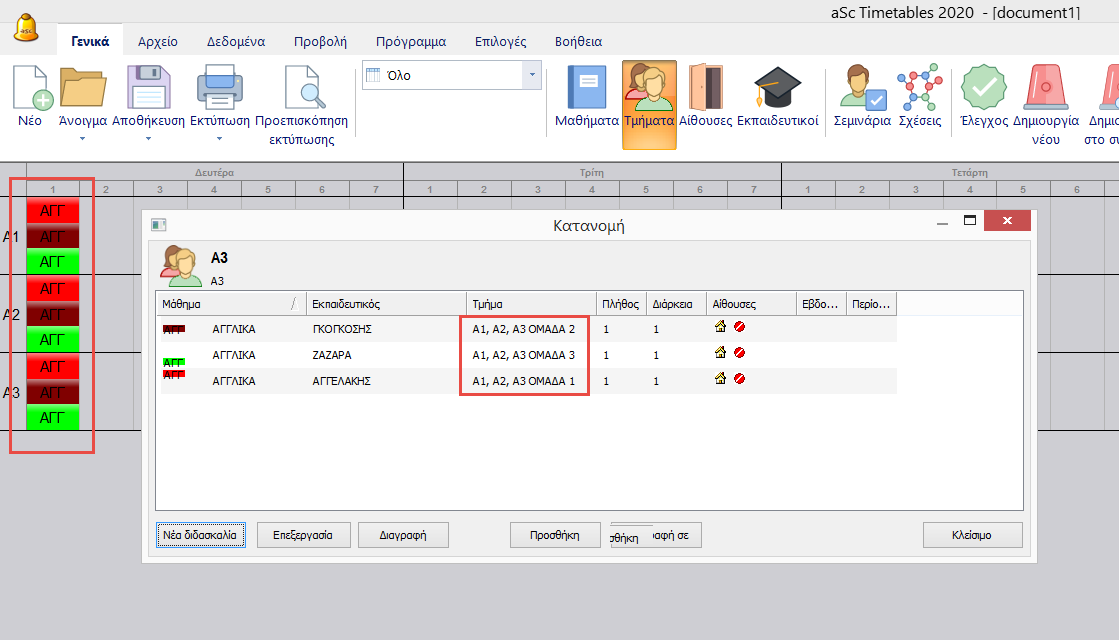Select the green ΑΓΓ card in A1 row
Screen dimensions: 1119x640
(x=51, y=262)
